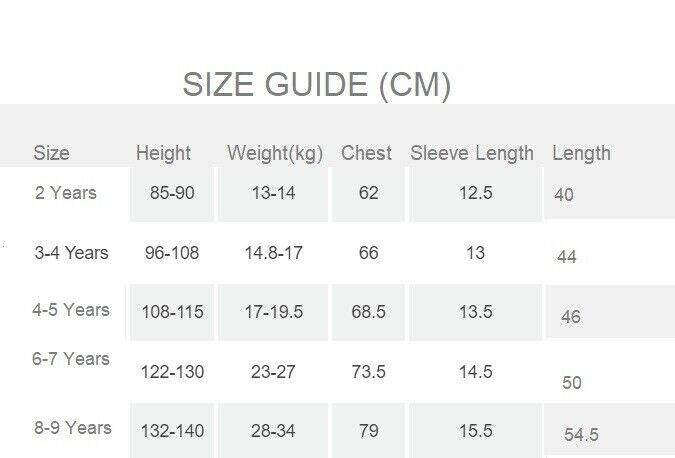
Task: Select the Size column header
Action: coord(52,153)
